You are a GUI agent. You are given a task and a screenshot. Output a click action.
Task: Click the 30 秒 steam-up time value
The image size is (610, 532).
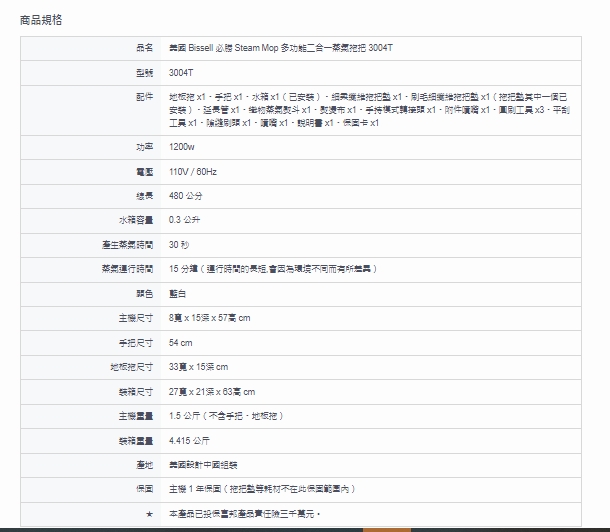click(x=179, y=245)
